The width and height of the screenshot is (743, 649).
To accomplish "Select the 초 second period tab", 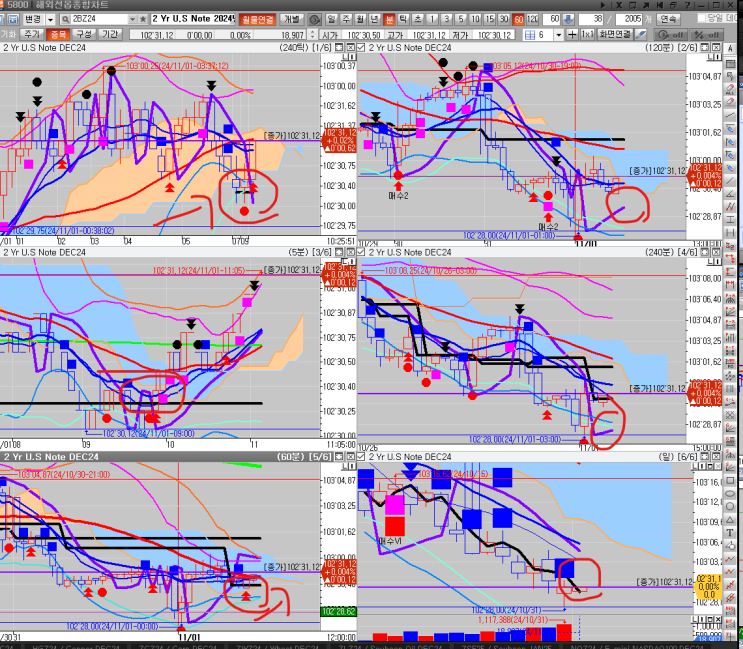I will pyautogui.click(x=417, y=19).
